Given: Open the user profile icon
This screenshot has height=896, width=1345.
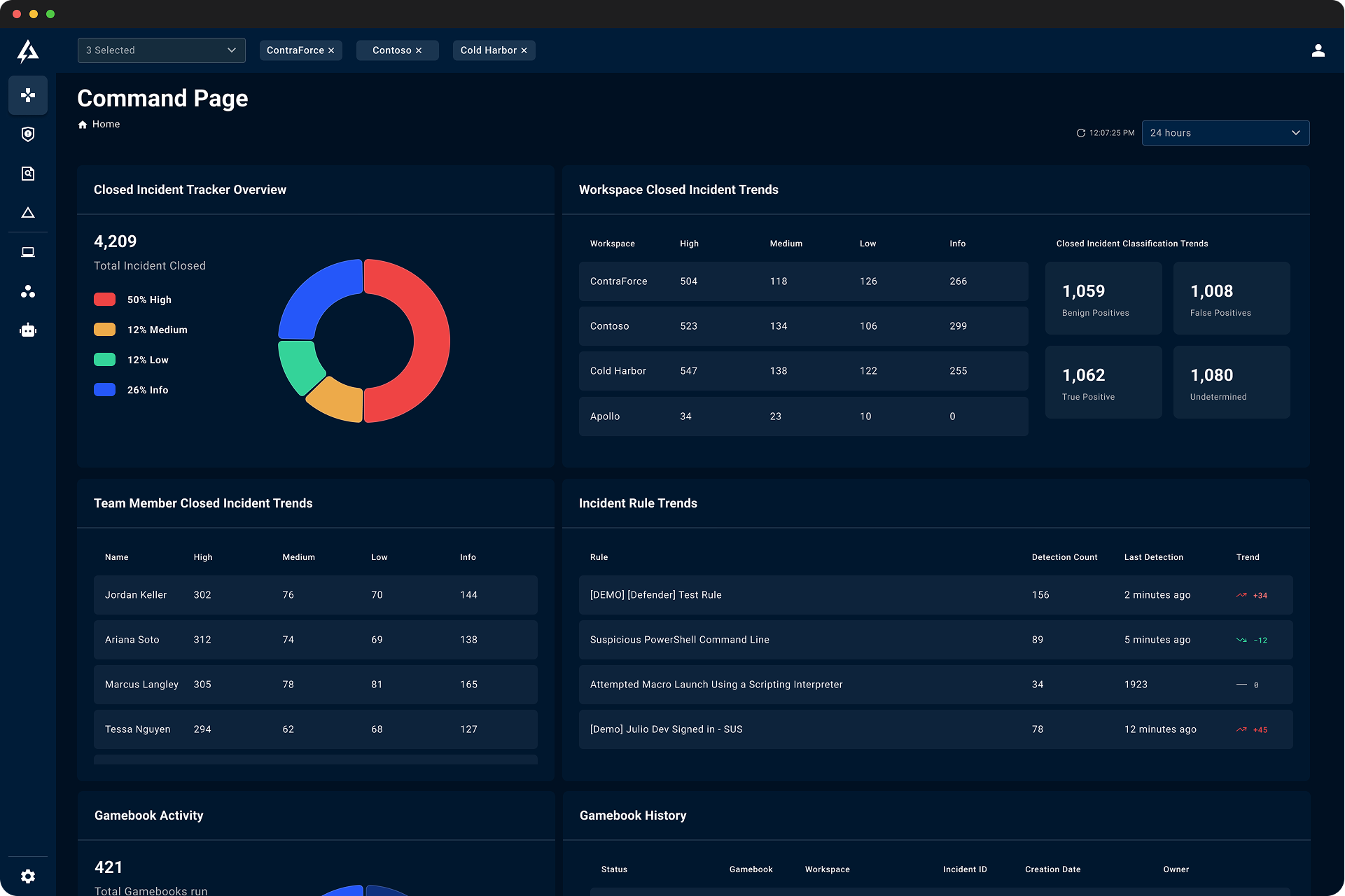Looking at the screenshot, I should coord(1318,50).
